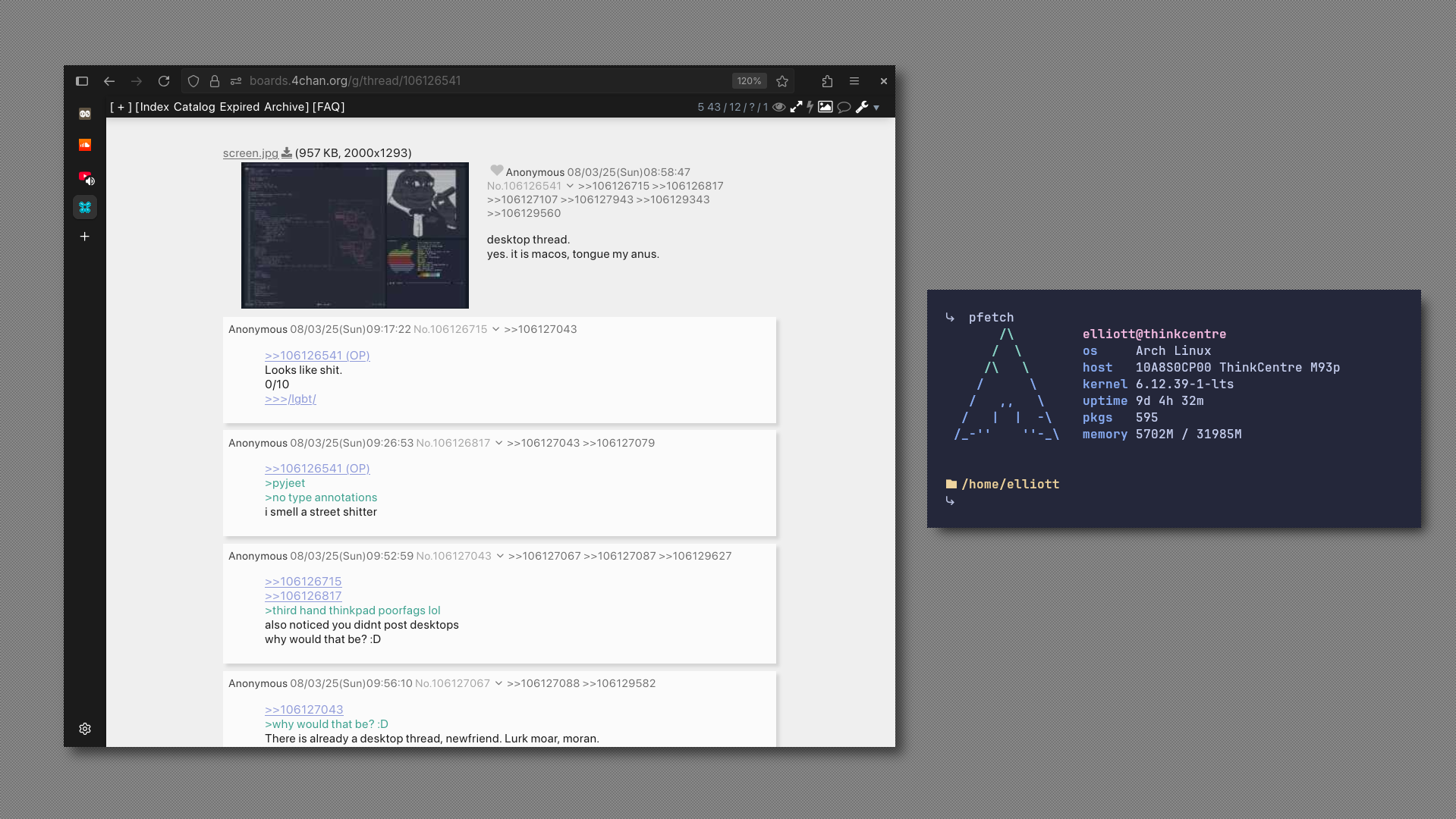Reload the 4chan thread page
Image resolution: width=1456 pixels, height=819 pixels.
click(164, 81)
